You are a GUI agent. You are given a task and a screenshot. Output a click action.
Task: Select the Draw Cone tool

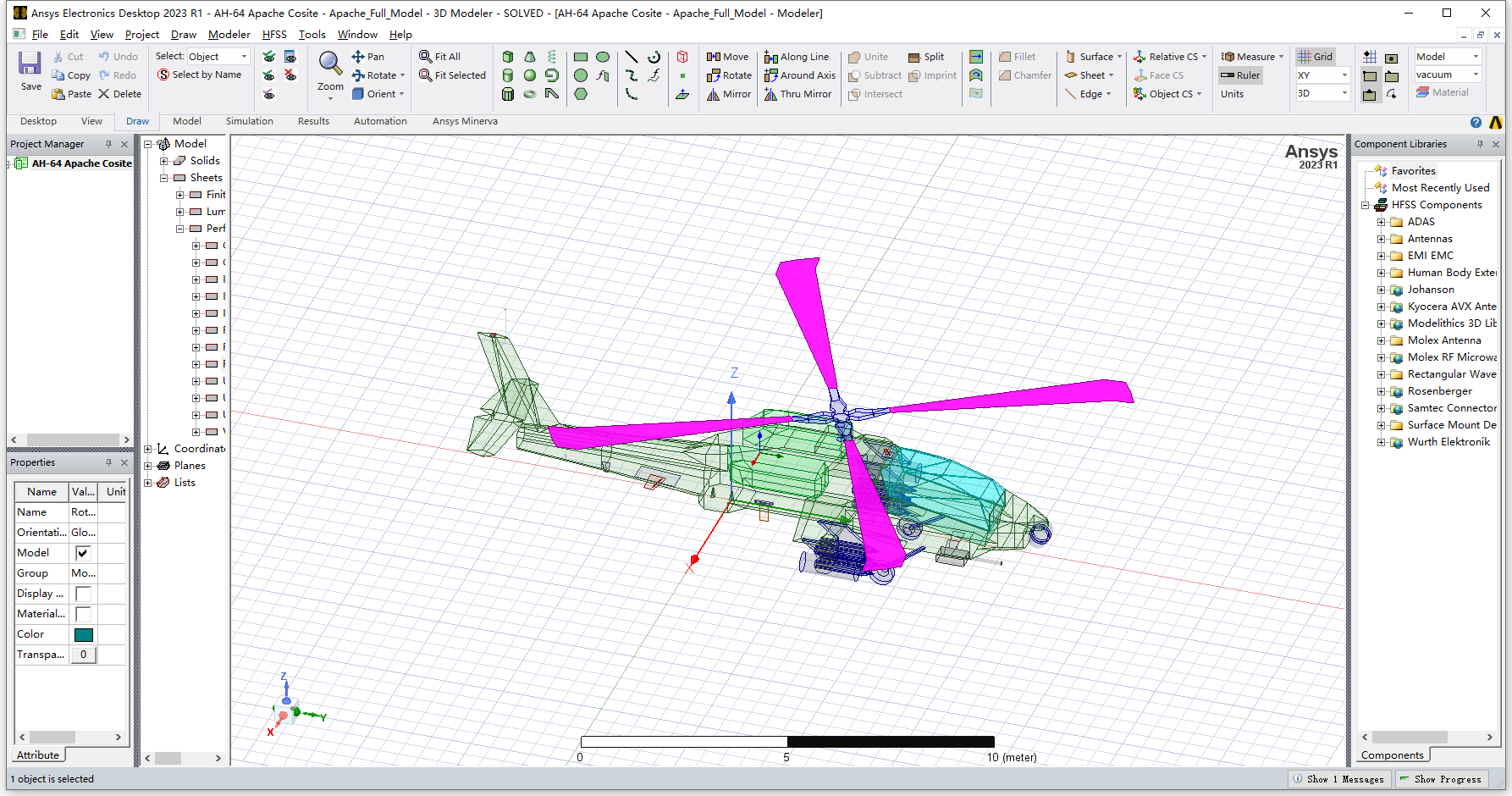click(530, 57)
